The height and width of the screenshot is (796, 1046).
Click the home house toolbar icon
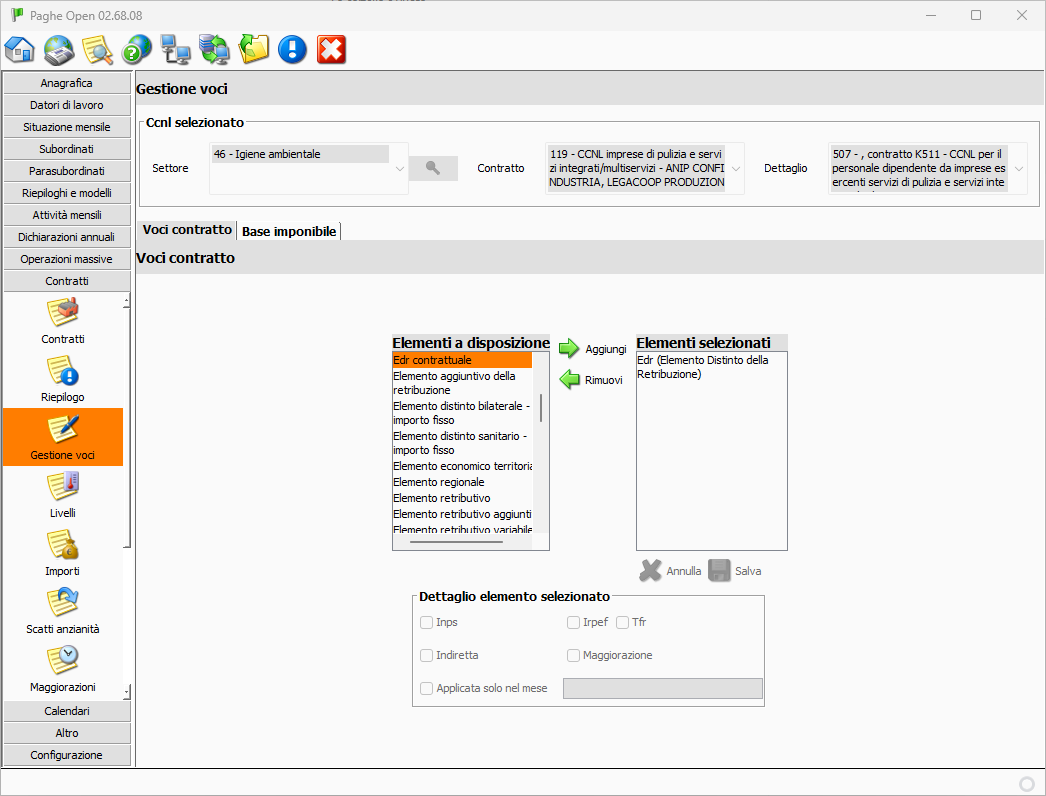[x=20, y=49]
